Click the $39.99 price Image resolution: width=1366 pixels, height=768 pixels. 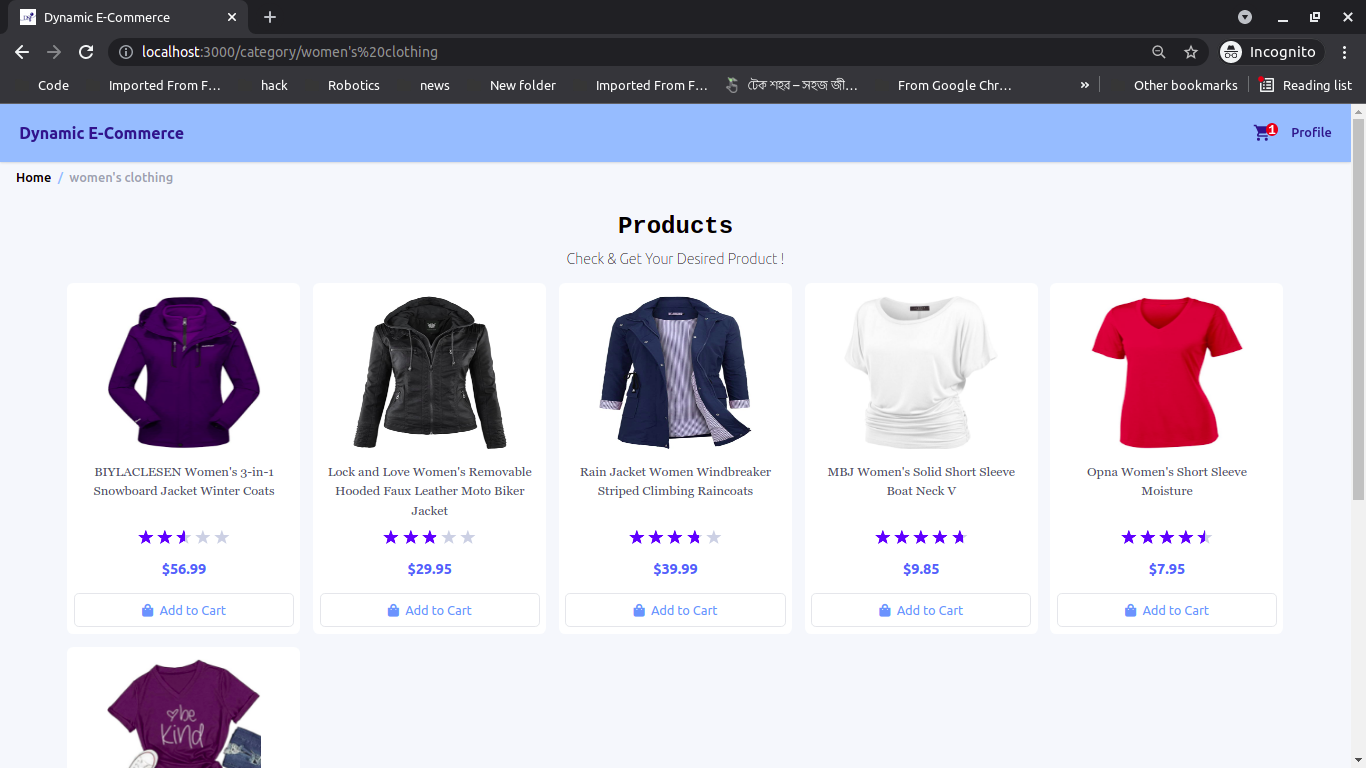click(675, 569)
